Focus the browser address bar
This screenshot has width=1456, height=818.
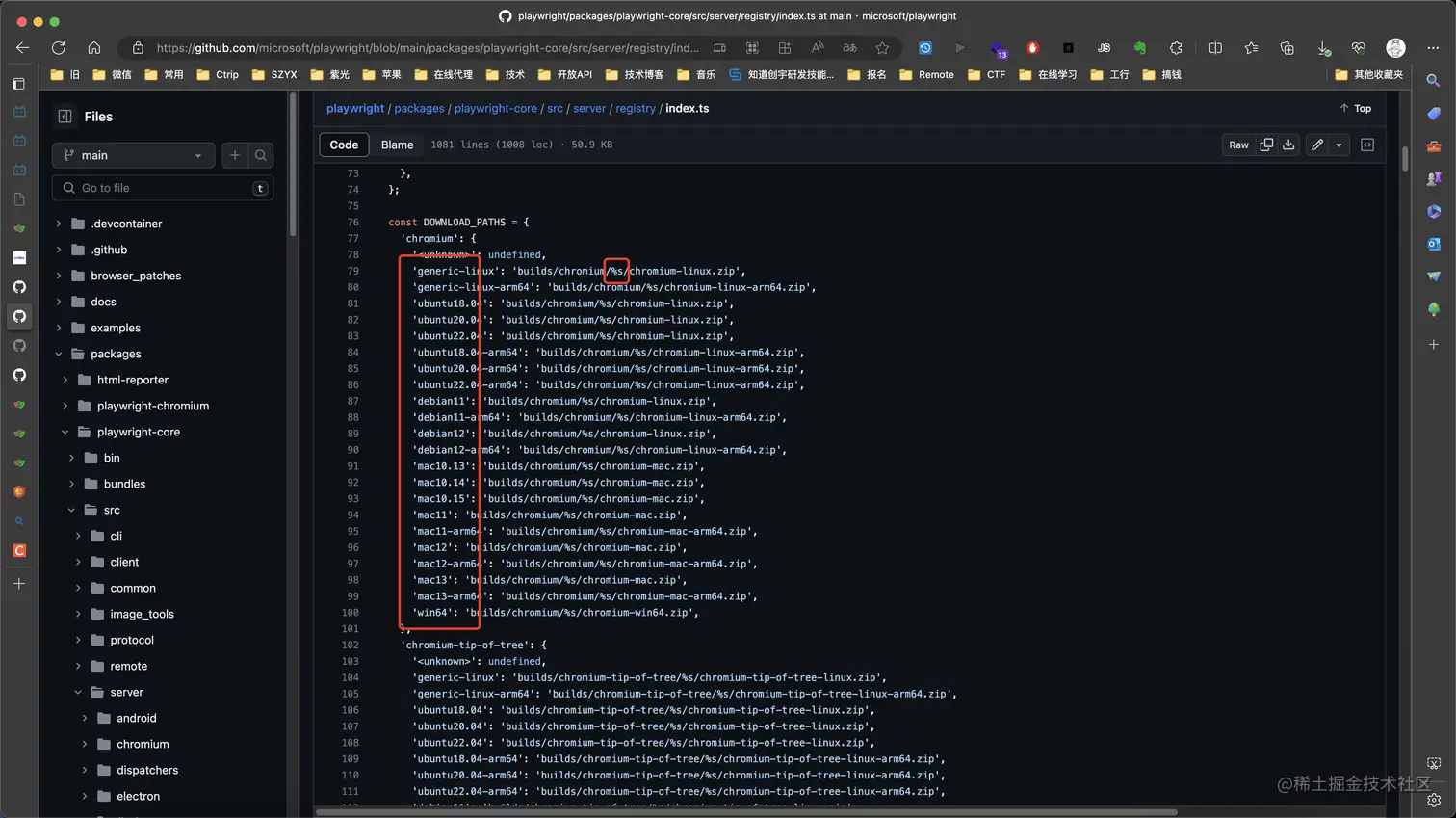coord(428,47)
